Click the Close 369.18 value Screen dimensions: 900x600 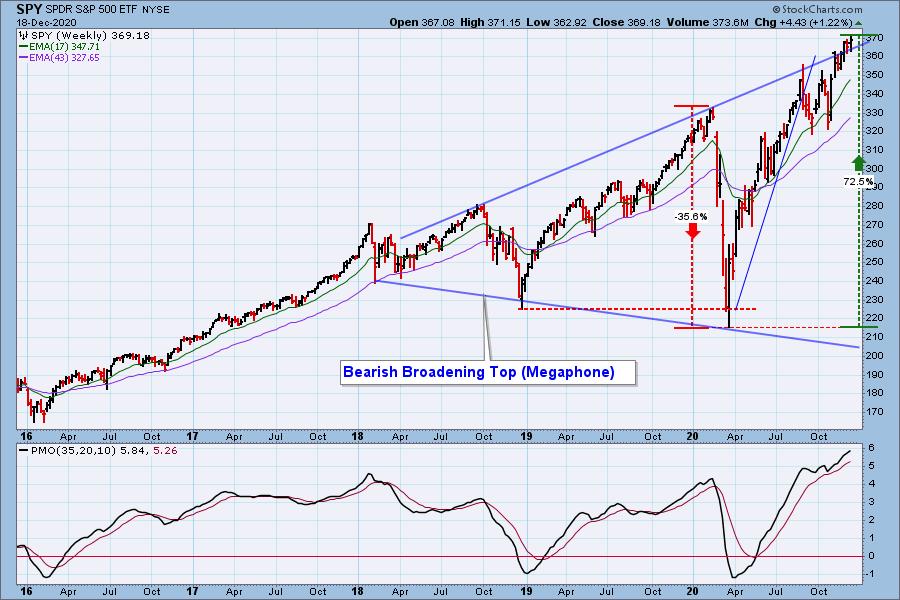point(627,22)
